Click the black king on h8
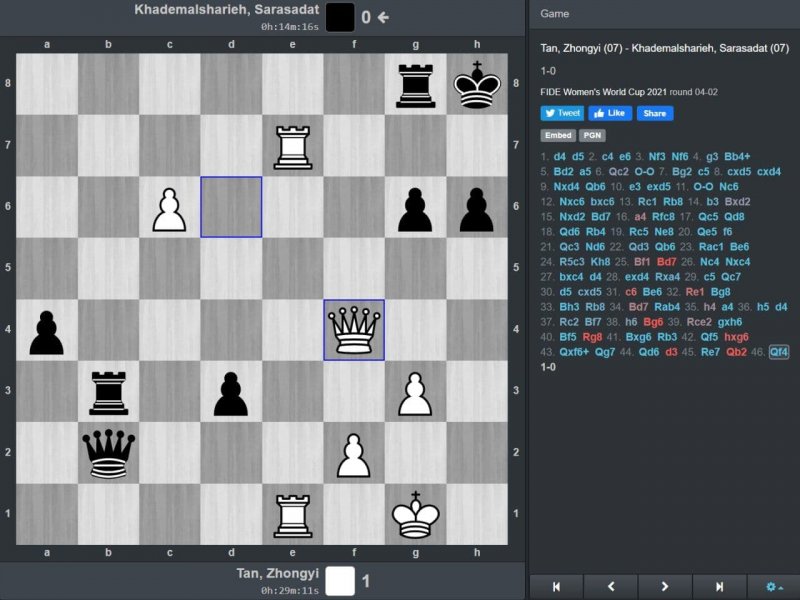The height and width of the screenshot is (600, 800). [477, 85]
